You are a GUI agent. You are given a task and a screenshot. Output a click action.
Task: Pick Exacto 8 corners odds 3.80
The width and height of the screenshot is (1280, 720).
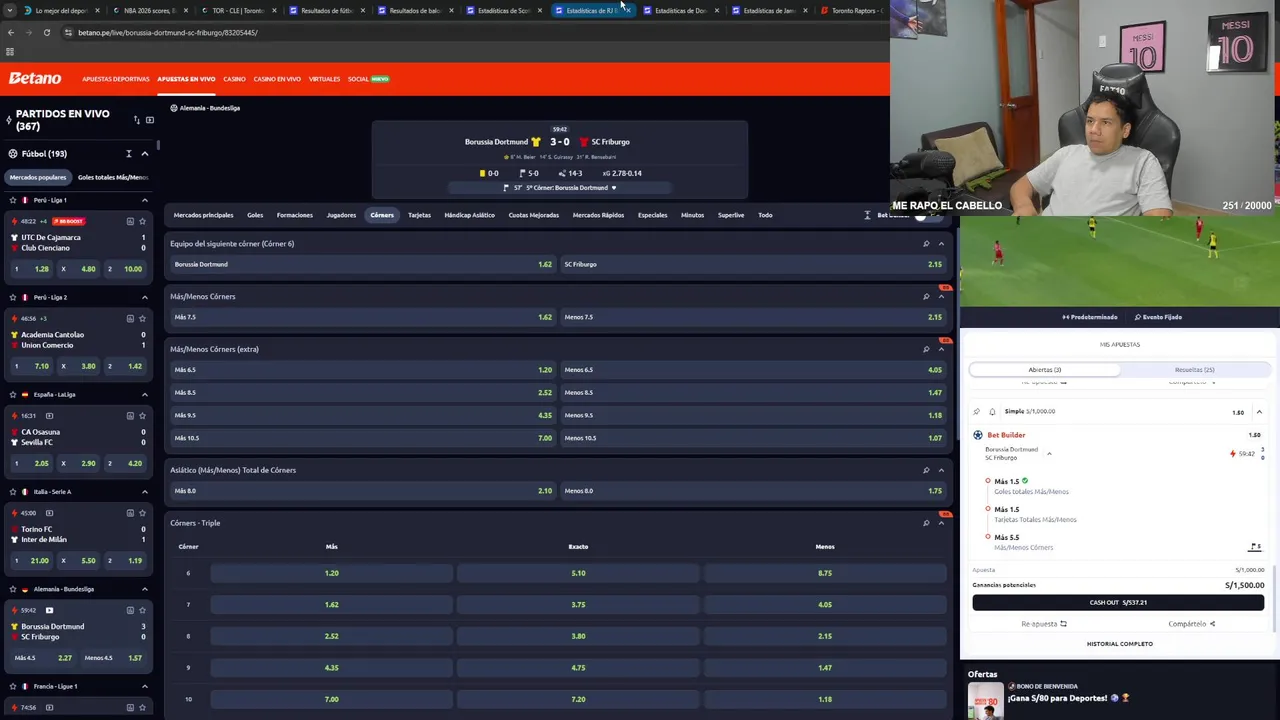click(578, 636)
